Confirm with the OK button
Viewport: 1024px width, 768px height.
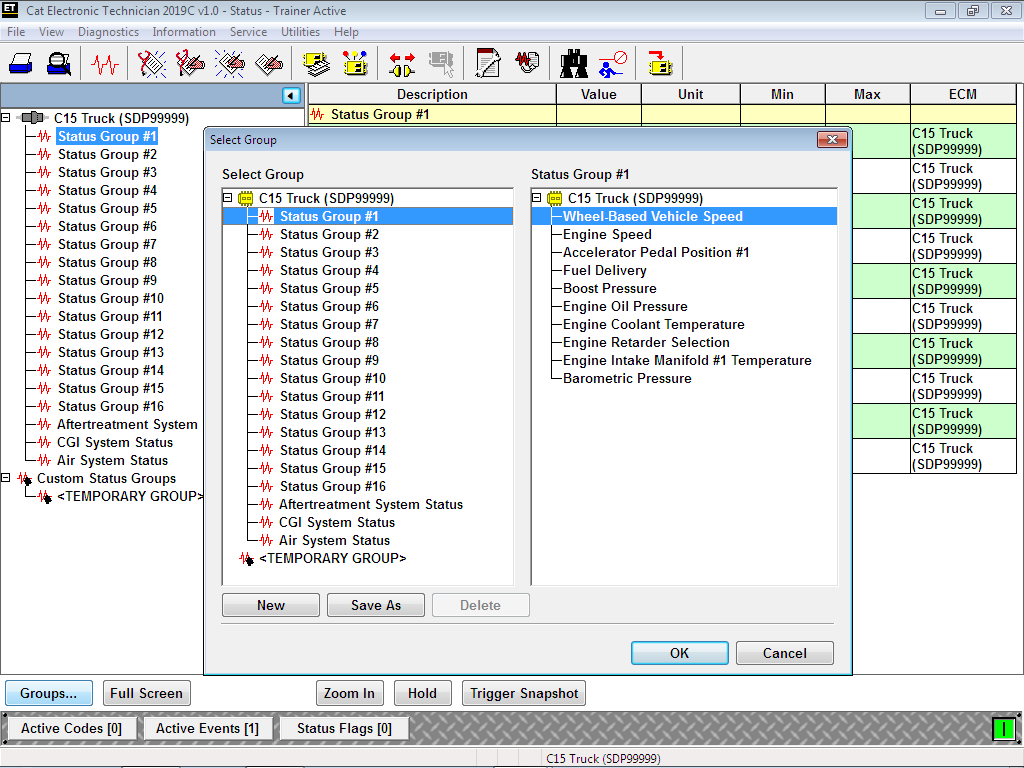(x=679, y=652)
